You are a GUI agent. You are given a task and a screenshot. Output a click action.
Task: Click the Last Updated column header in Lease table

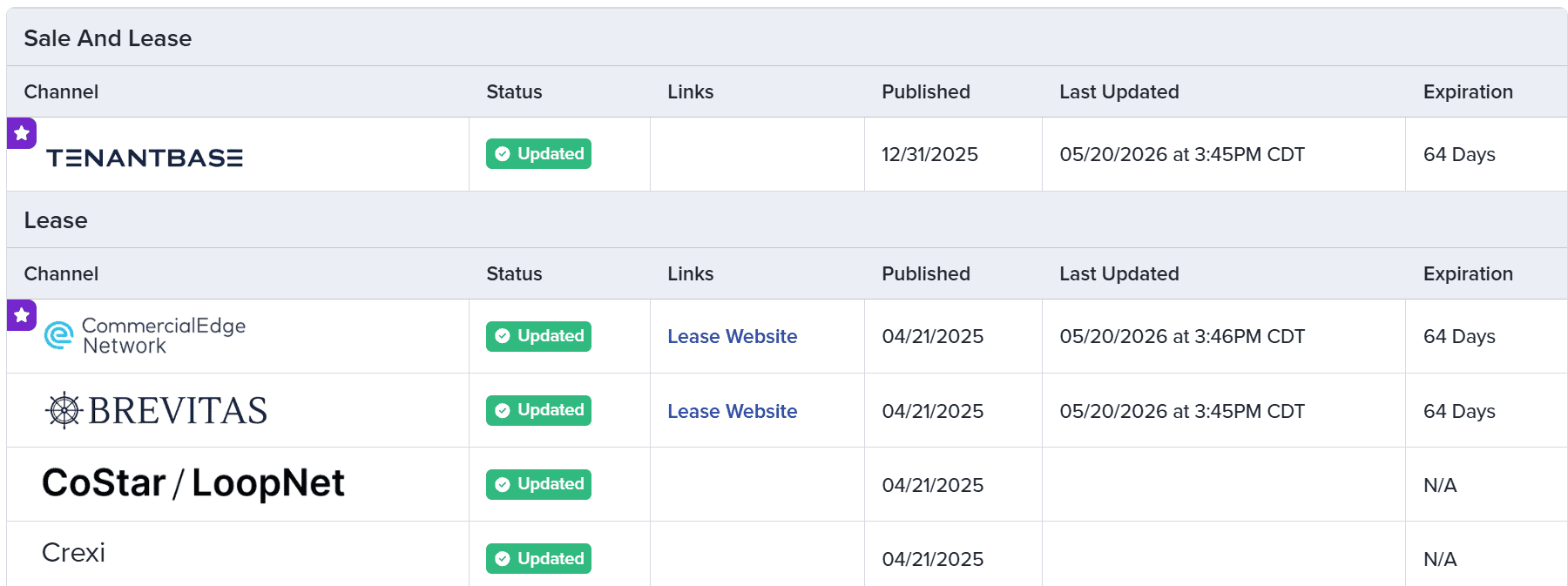click(x=1119, y=273)
